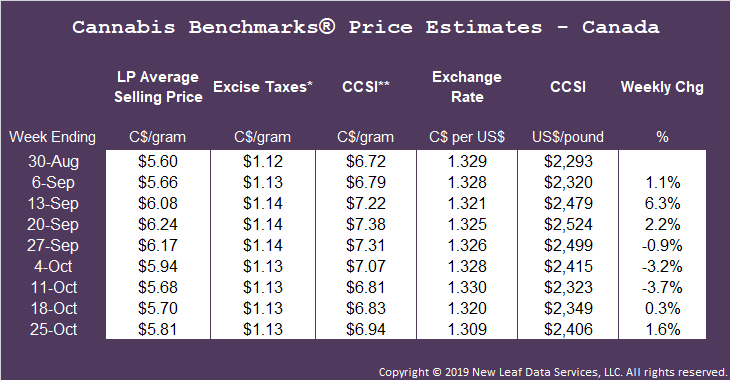731x381 pixels.
Task: Select the Excise Taxes column header
Action: (x=263, y=87)
